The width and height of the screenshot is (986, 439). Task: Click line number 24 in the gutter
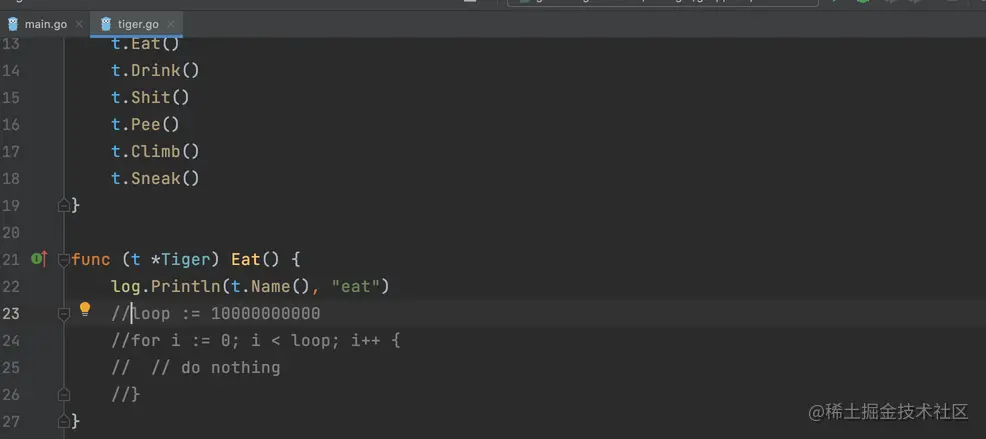11,340
